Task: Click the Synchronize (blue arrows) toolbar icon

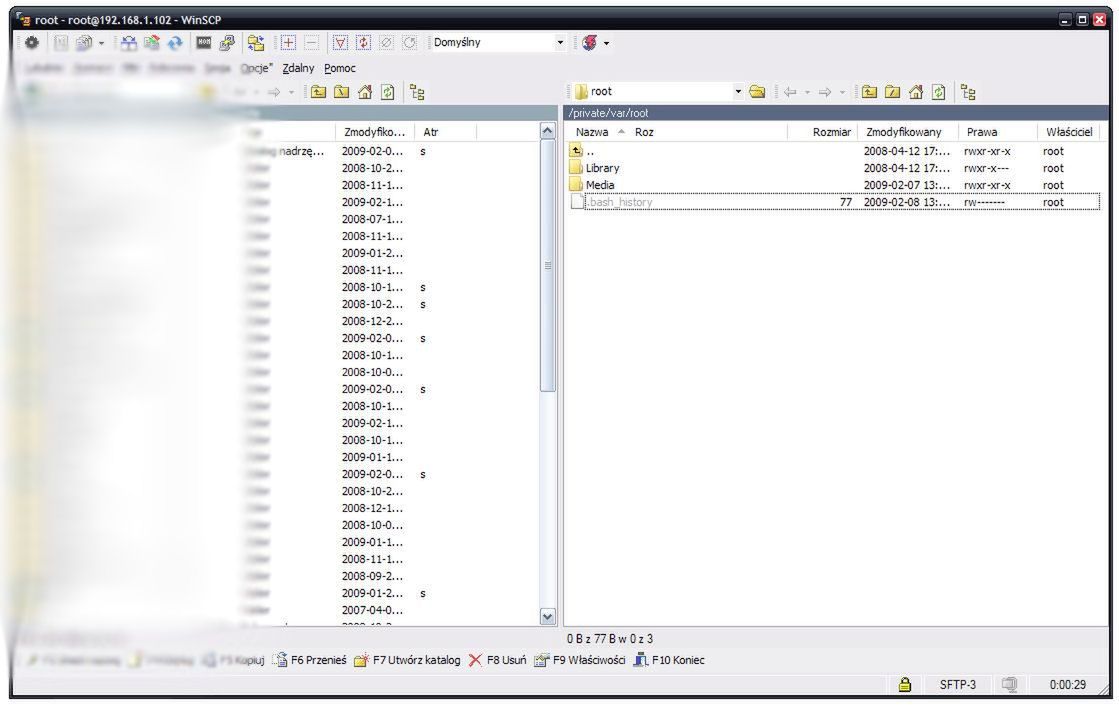Action: click(175, 43)
